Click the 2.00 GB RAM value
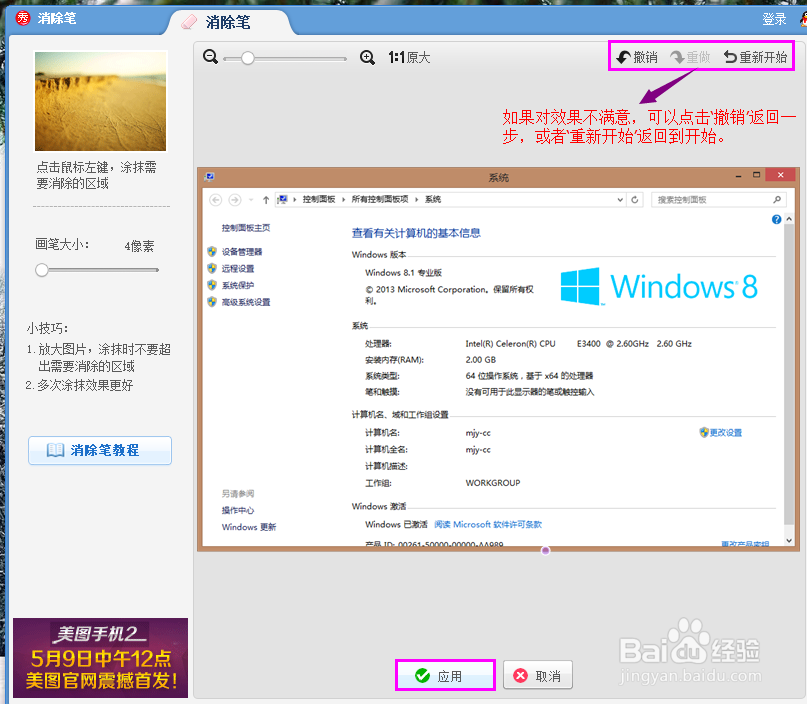This screenshot has width=807, height=704. coord(481,360)
